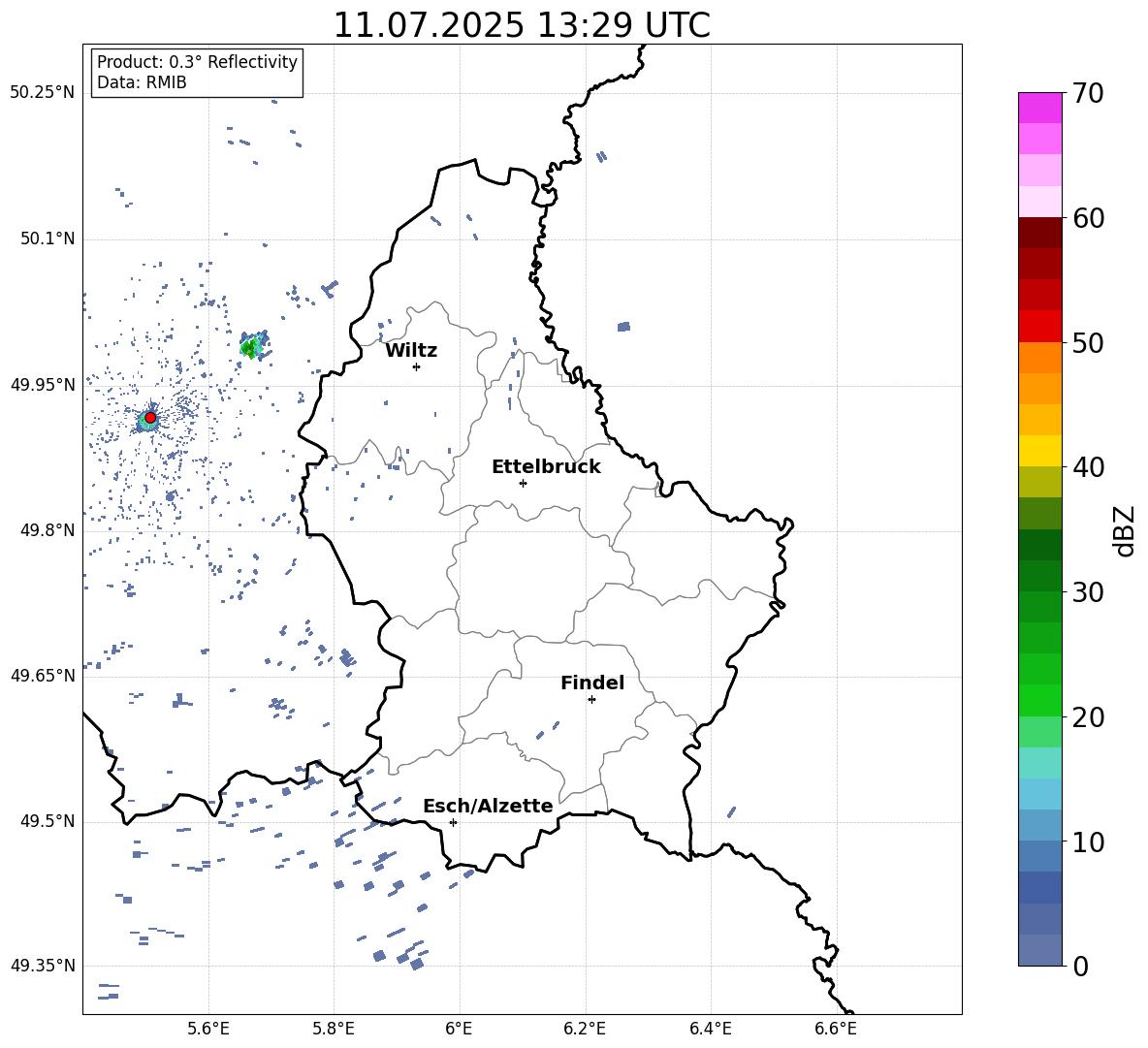Click the 49.65°N latitude label
Screen dimensions: 1148x1048
point(43,676)
